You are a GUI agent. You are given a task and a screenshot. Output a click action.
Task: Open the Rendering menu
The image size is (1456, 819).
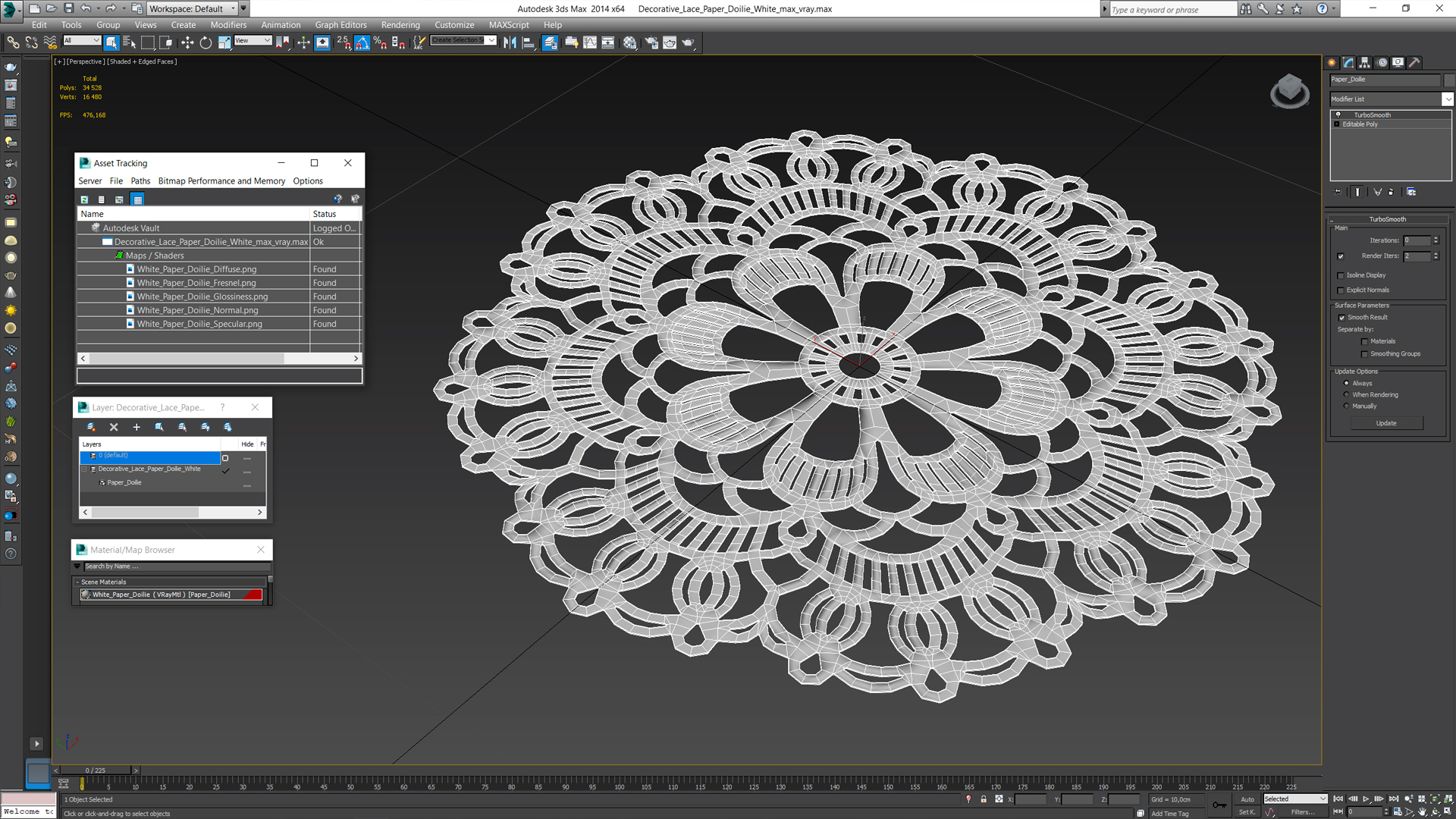point(400,25)
